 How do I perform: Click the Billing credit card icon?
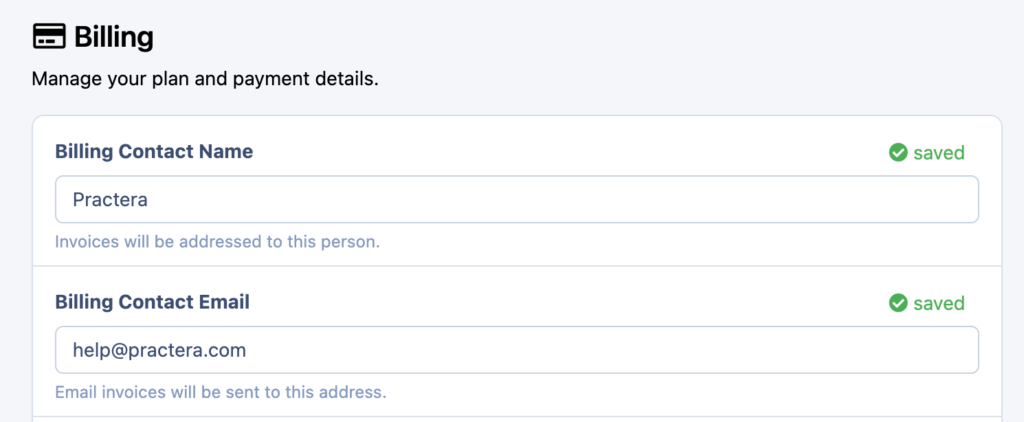tap(49, 37)
